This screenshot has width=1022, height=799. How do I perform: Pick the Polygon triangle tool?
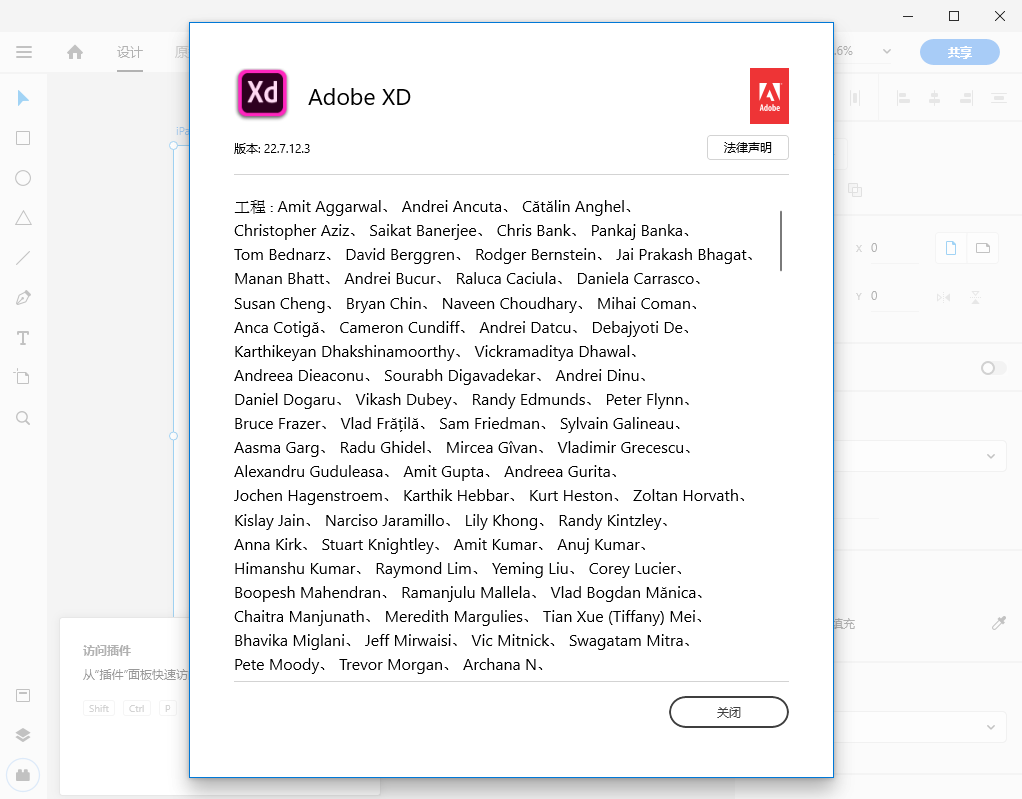(23, 218)
